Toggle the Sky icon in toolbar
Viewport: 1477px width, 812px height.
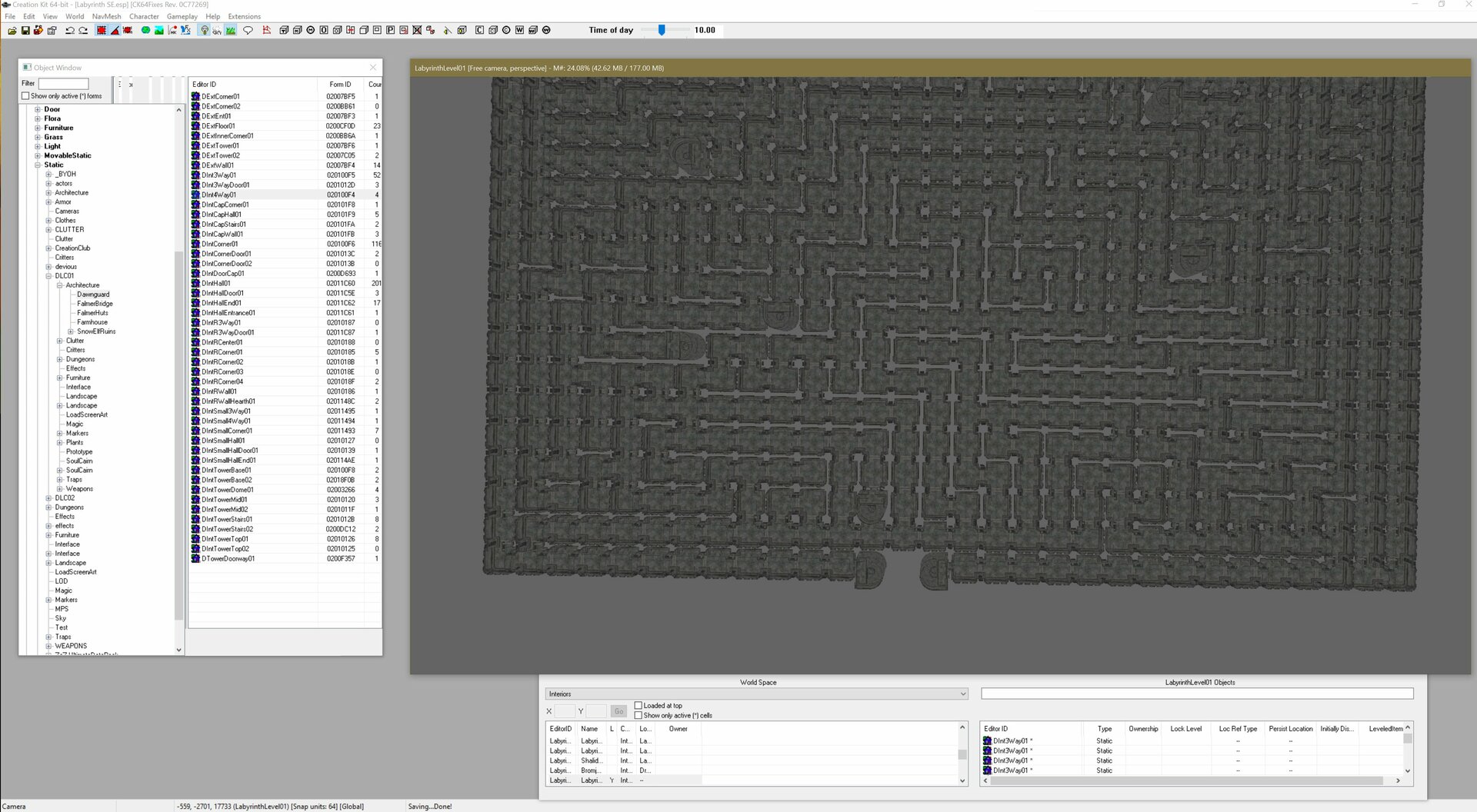pos(217,30)
